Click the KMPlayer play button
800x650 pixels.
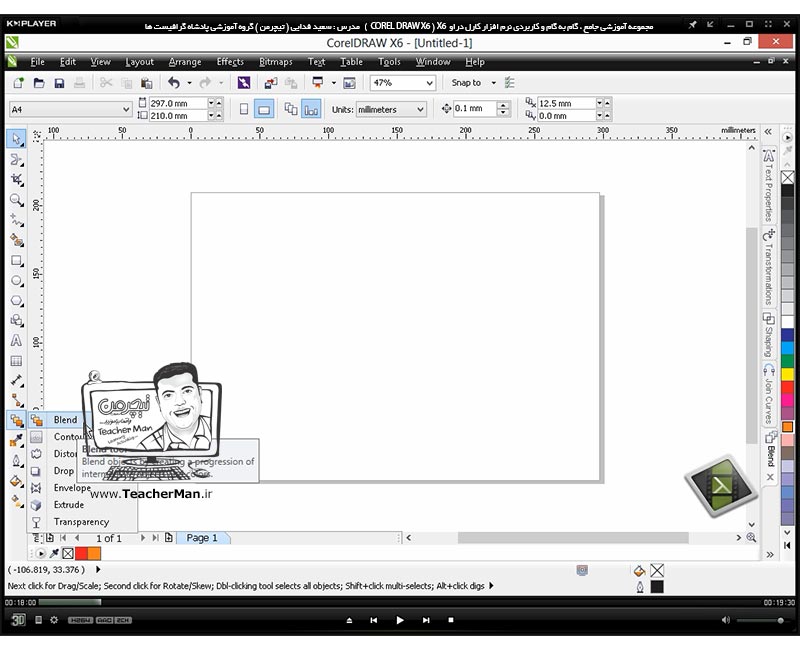click(x=399, y=620)
